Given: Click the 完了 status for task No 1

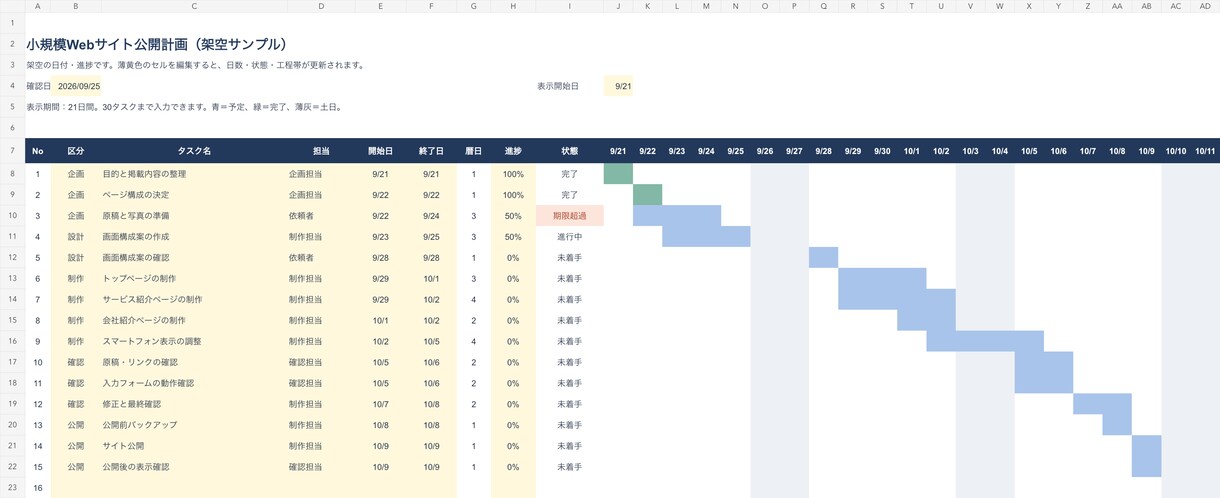Looking at the screenshot, I should (570, 174).
